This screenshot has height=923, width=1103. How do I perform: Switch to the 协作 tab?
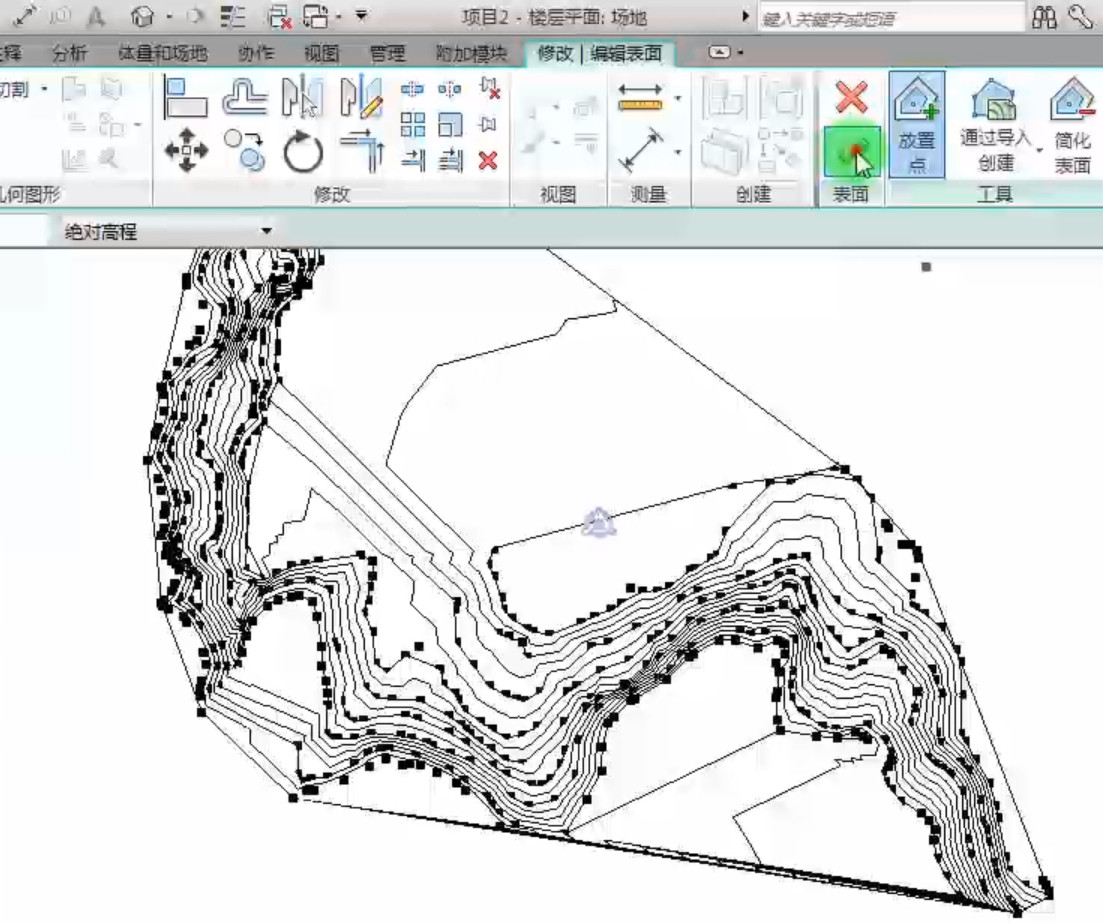pyautogui.click(x=256, y=53)
